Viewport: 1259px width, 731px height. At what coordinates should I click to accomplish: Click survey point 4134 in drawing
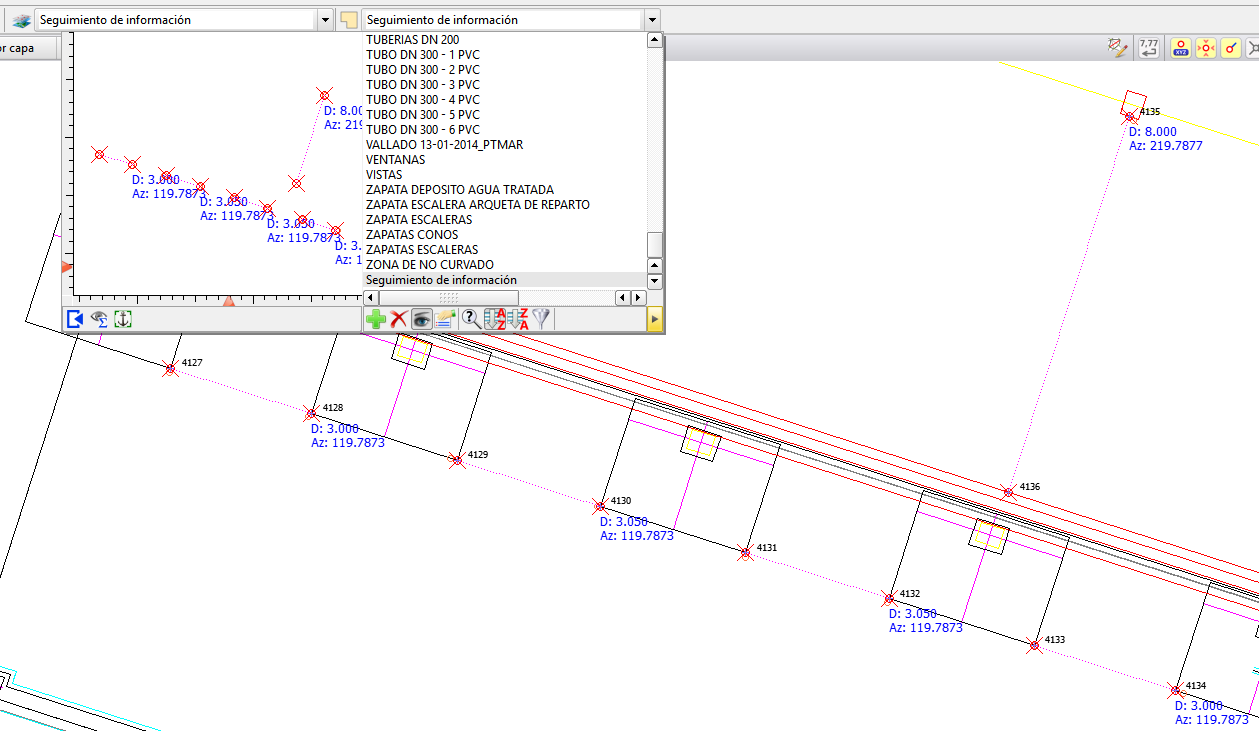[x=1176, y=690]
